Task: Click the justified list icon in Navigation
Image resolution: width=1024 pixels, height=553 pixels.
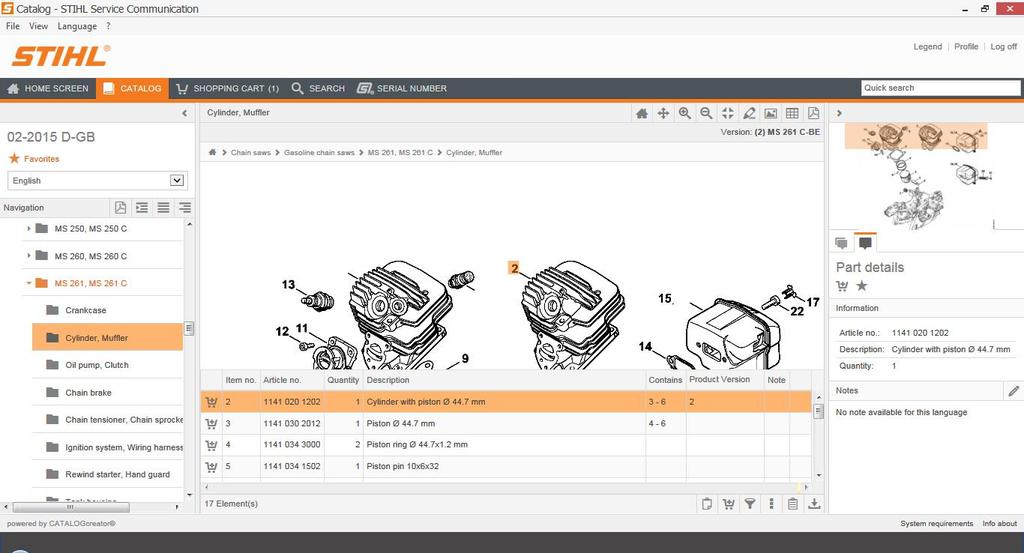Action: (163, 208)
